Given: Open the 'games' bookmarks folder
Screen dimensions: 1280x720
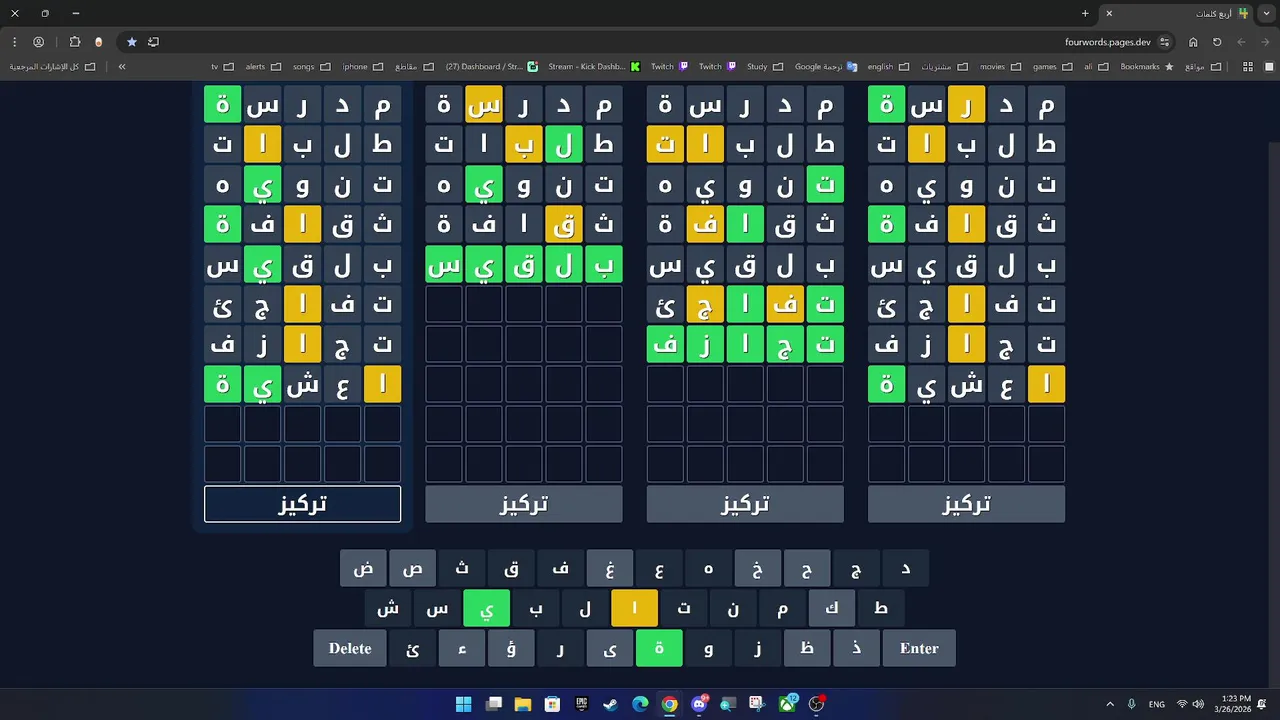Looking at the screenshot, I should tap(1052, 67).
